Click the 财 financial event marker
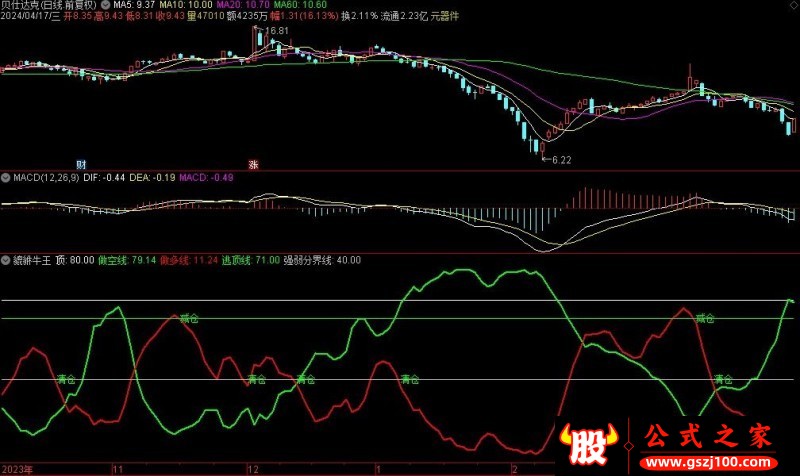This screenshot has height=476, width=800. click(81, 164)
